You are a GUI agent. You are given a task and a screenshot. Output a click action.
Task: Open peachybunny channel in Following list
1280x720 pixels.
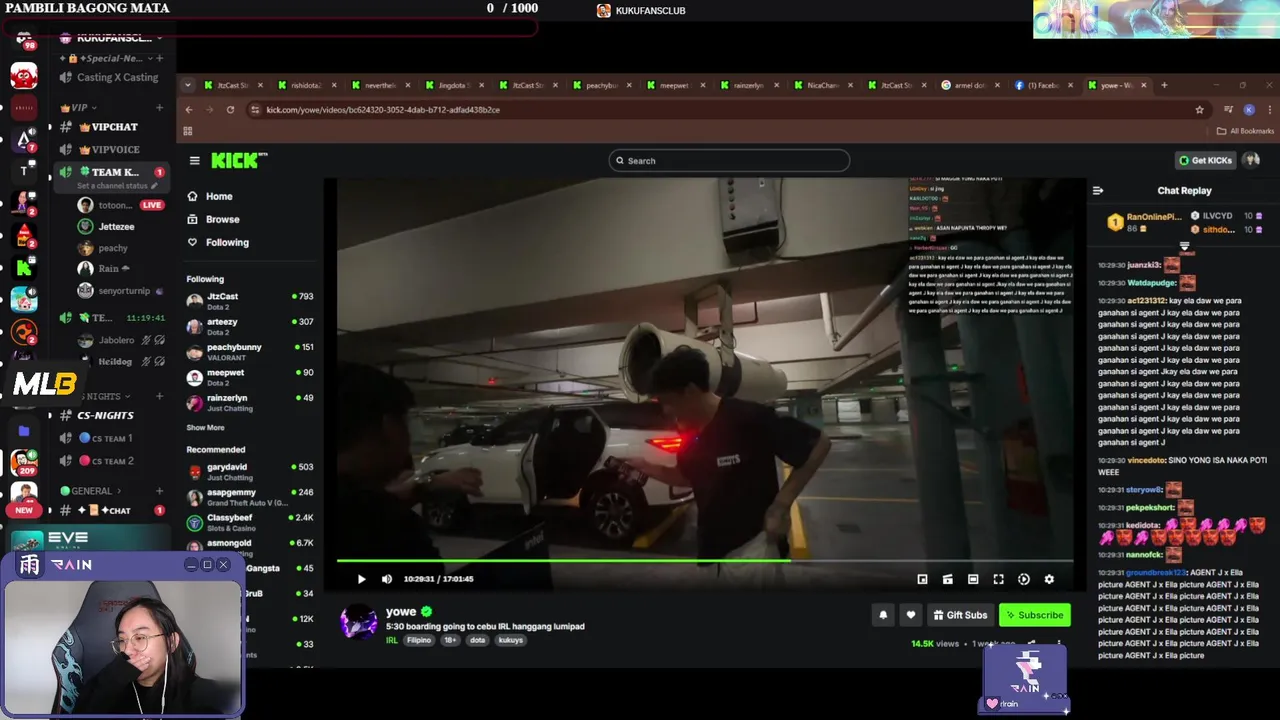point(250,351)
